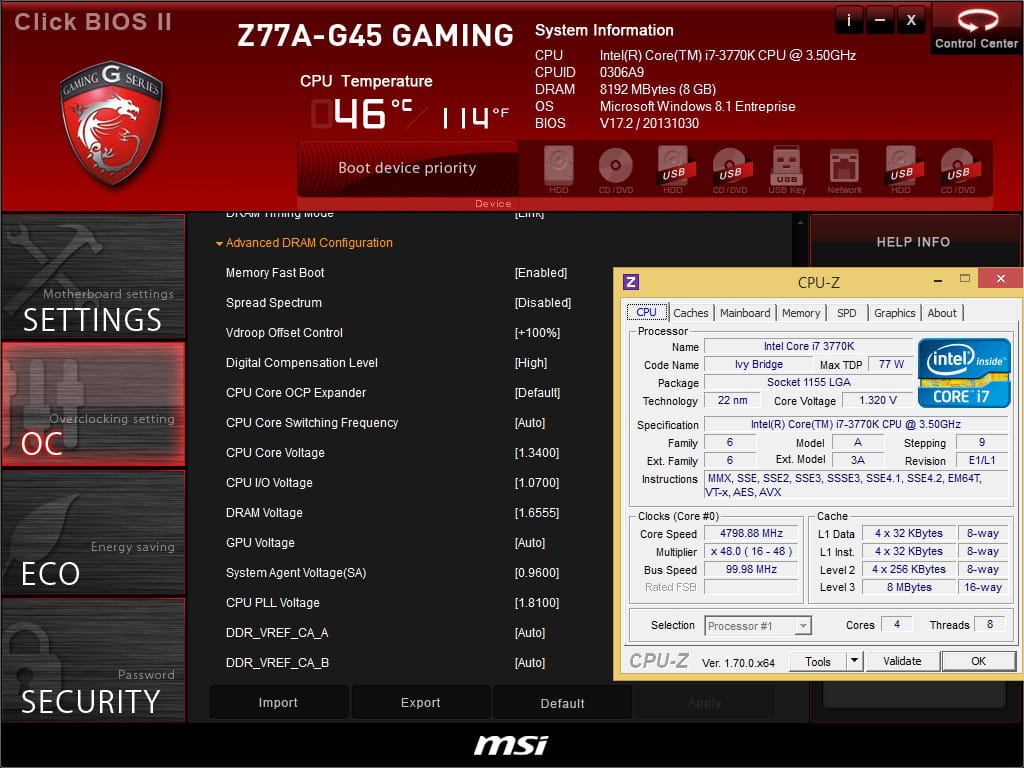Switch to the Graphics tab in CPU-Z
The image size is (1024, 768).
894,313
